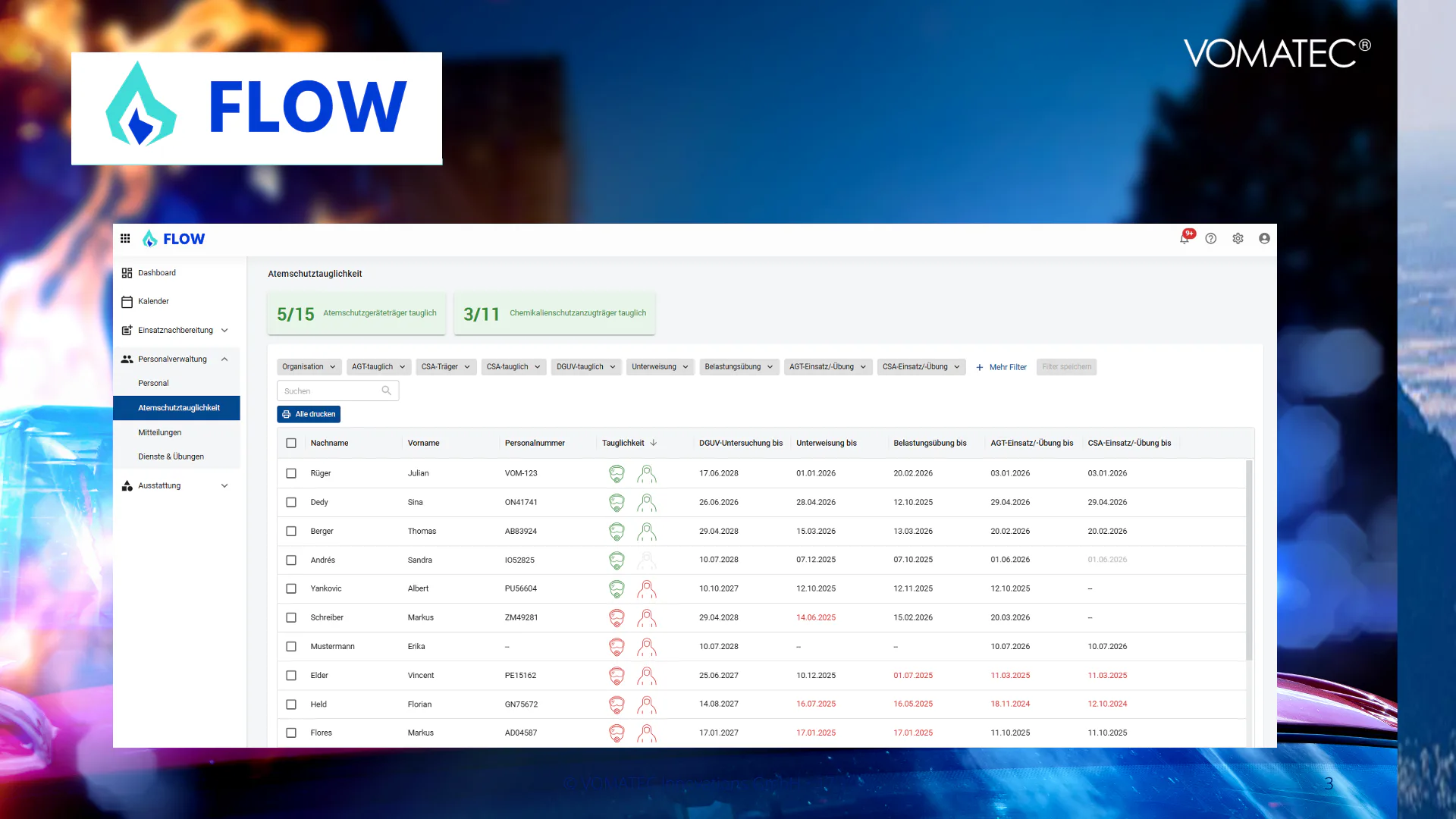This screenshot has height=819, width=1456.
Task: Open the user account avatar
Action: [1264, 238]
